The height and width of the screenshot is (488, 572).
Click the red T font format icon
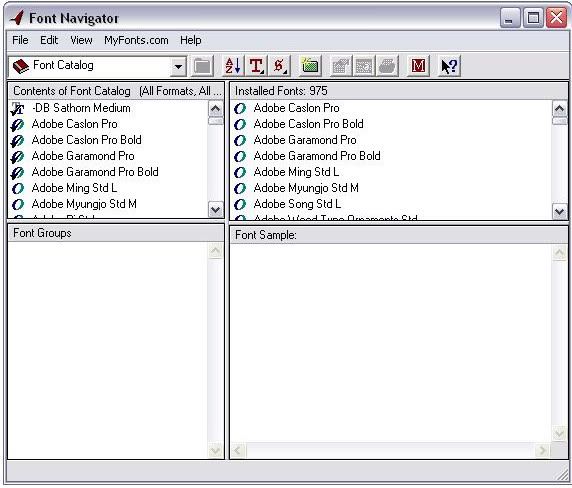coord(257,66)
